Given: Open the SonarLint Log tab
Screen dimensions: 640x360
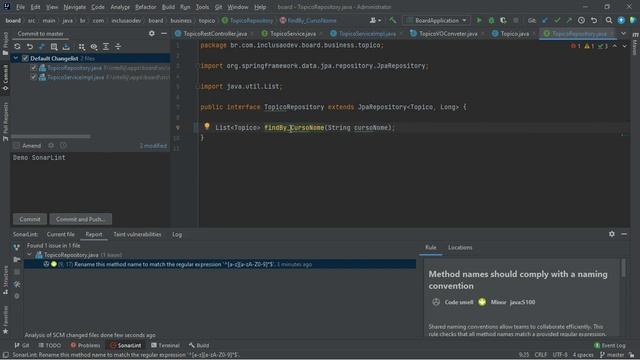Looking at the screenshot, I should click(177, 234).
